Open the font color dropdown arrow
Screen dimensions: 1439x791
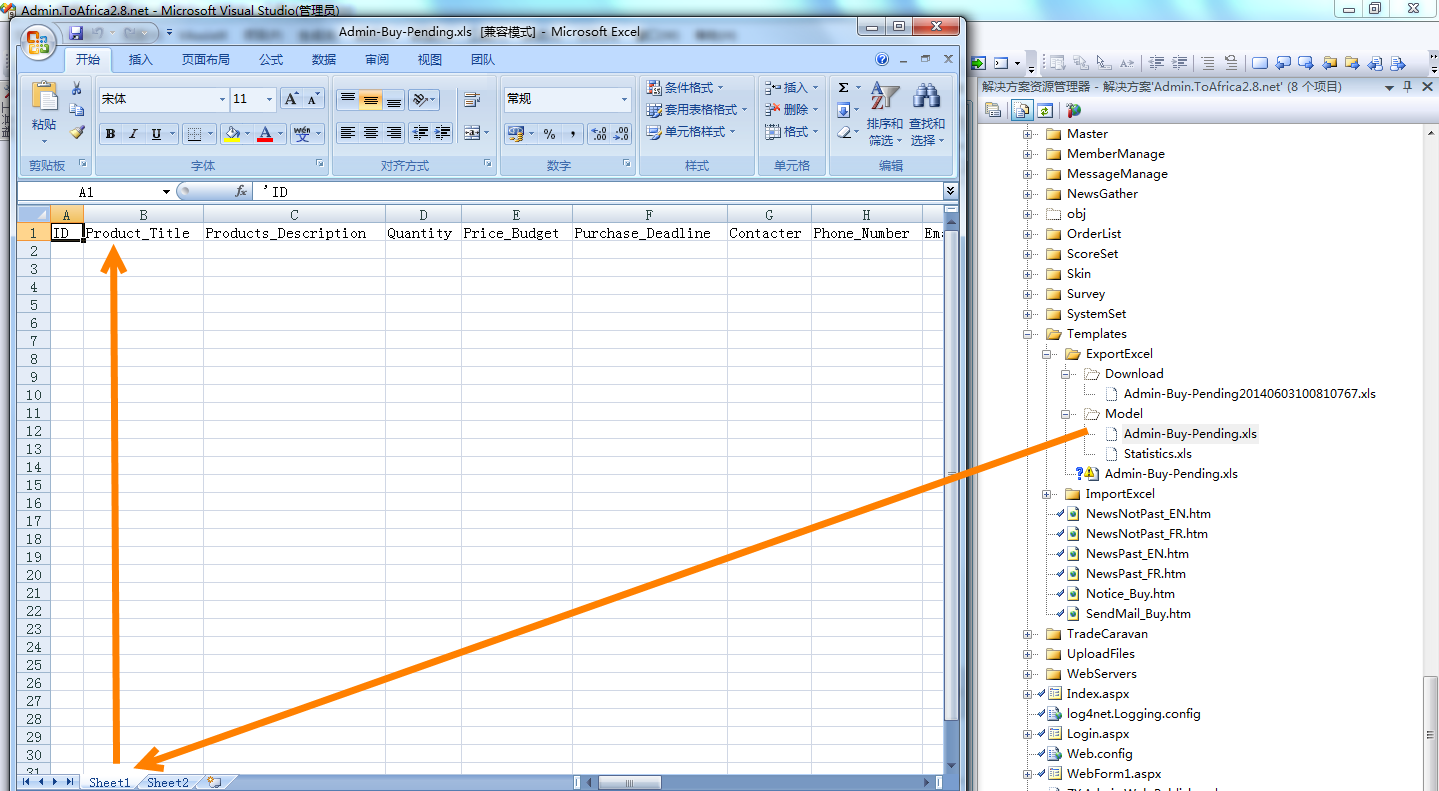pyautogui.click(x=281, y=134)
